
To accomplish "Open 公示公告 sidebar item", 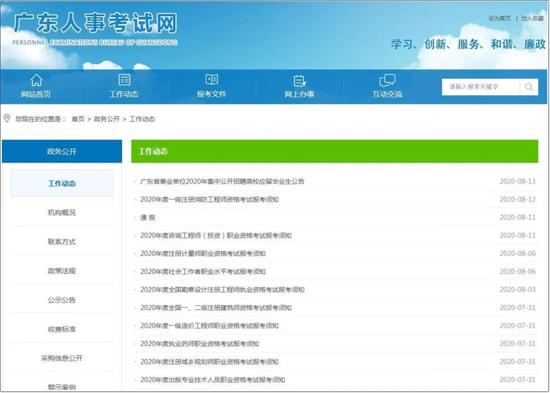I will click(62, 300).
